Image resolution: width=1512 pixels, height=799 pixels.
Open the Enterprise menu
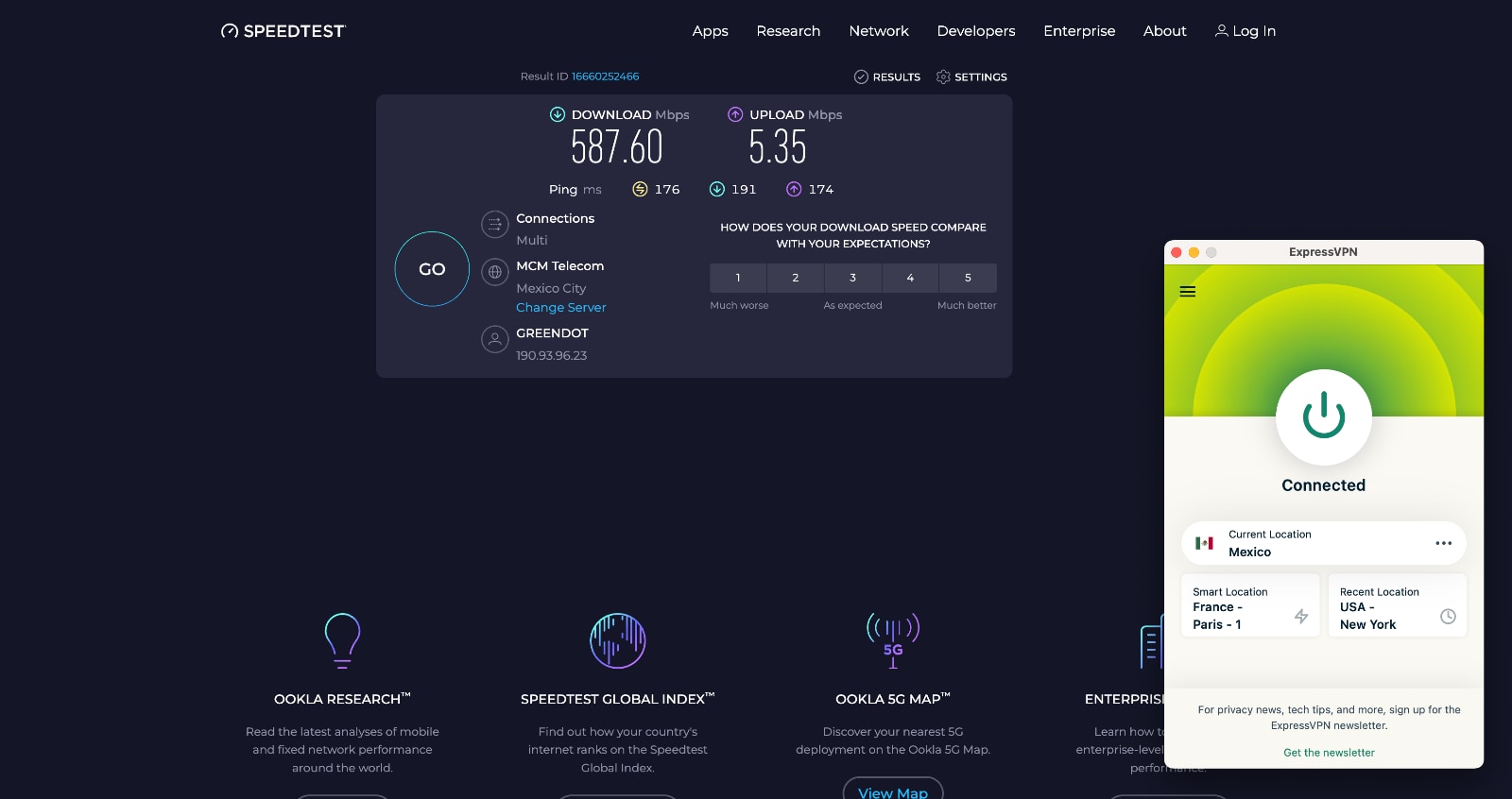pyautogui.click(x=1079, y=31)
